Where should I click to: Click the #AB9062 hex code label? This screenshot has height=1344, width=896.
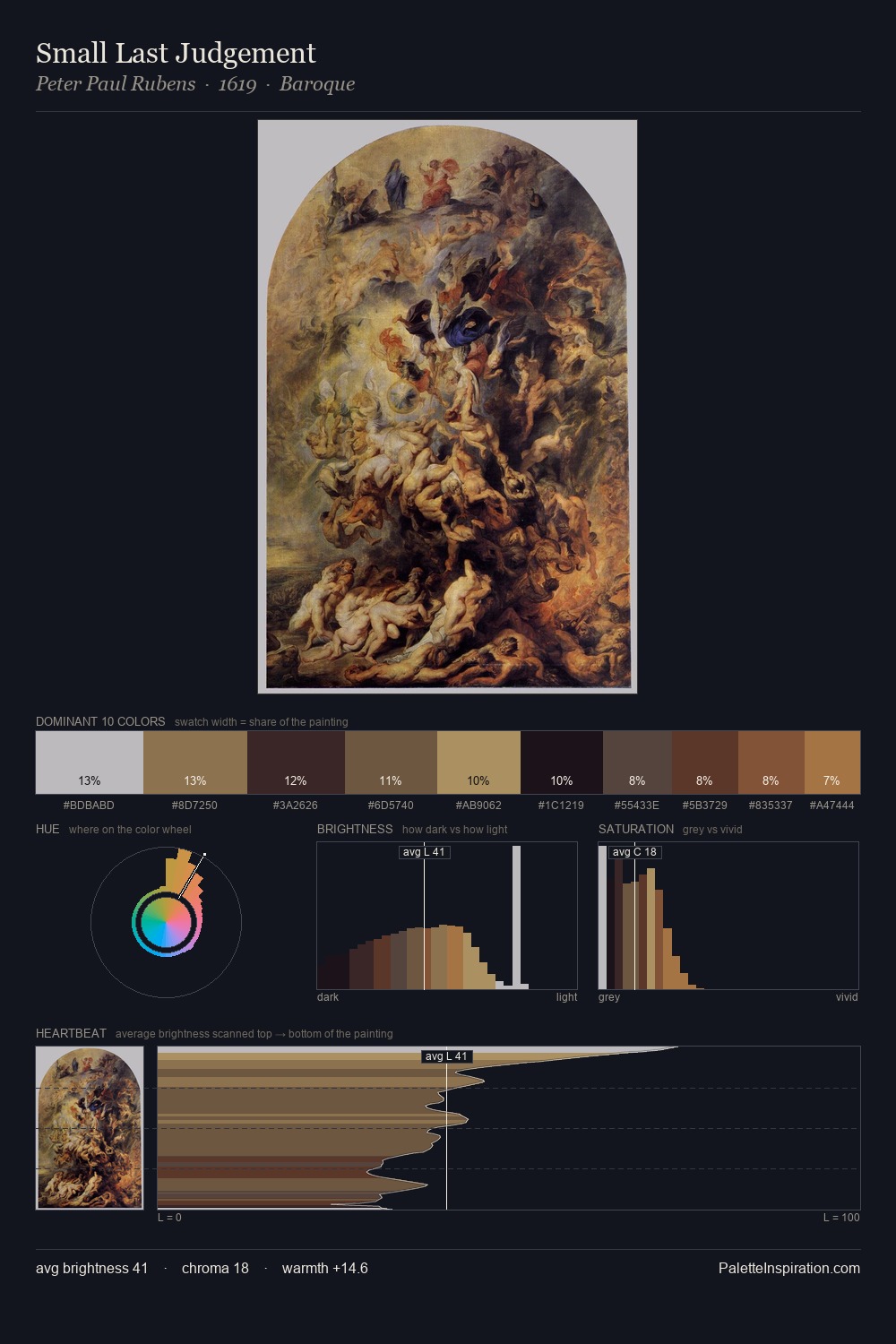click(478, 805)
